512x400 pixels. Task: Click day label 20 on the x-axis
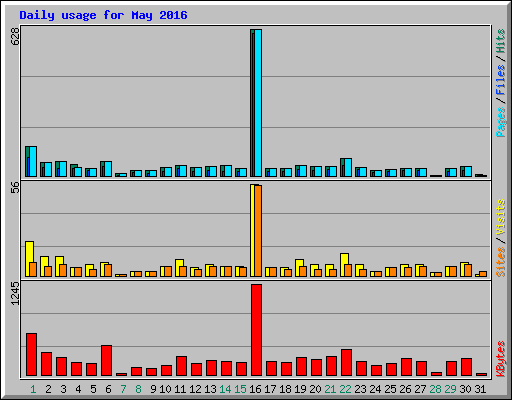pos(315,389)
